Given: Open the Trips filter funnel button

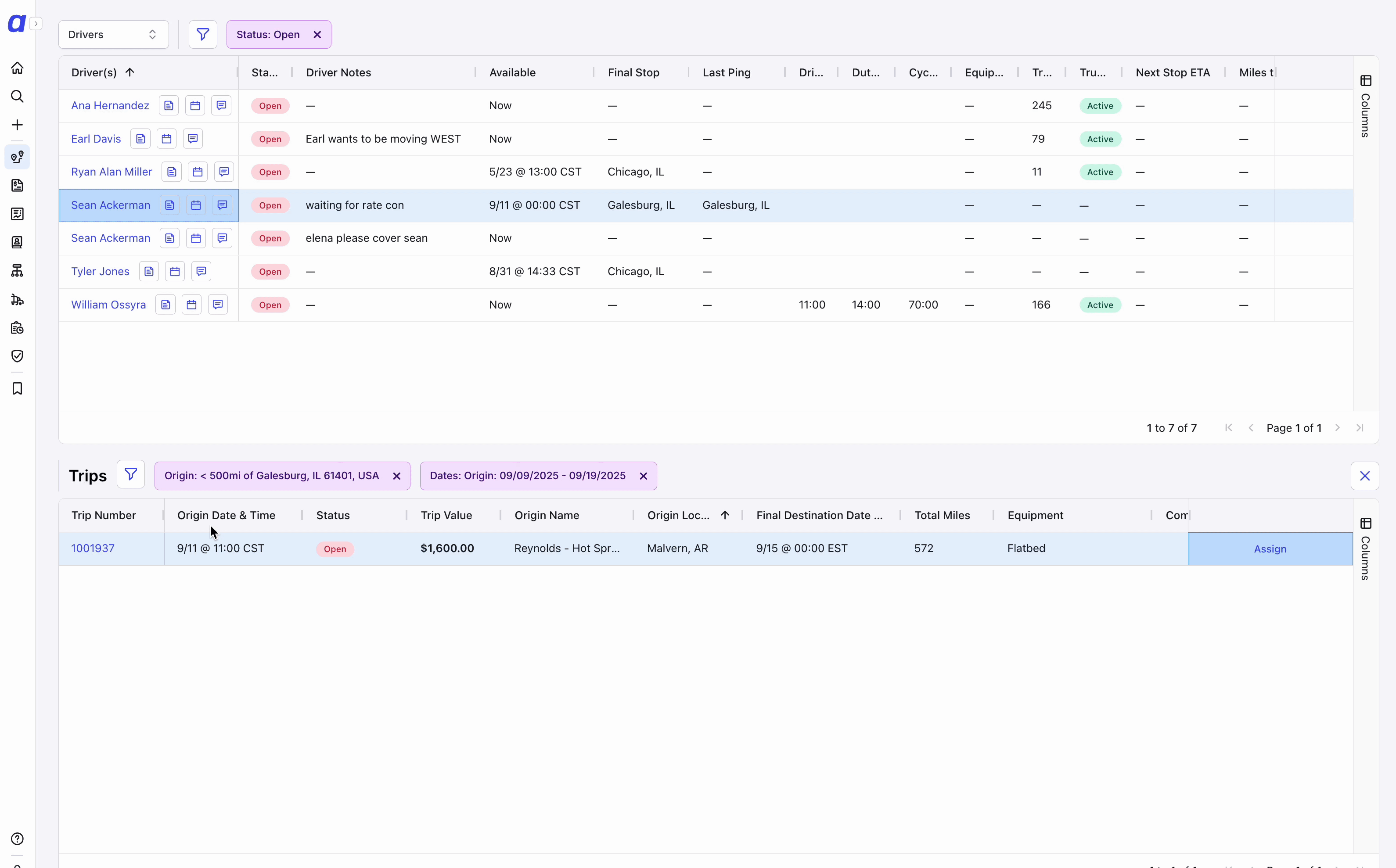Looking at the screenshot, I should pyautogui.click(x=130, y=474).
